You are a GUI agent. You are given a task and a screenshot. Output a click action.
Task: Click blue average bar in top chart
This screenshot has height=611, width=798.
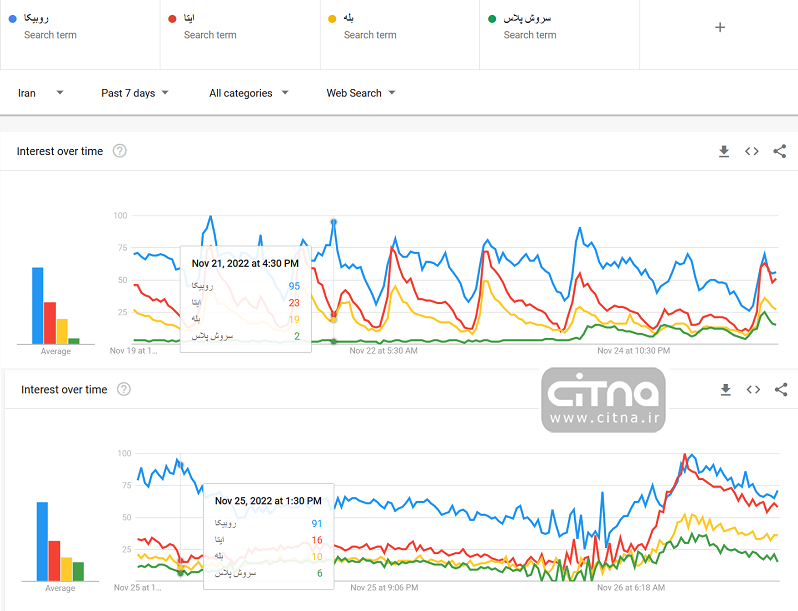38,304
